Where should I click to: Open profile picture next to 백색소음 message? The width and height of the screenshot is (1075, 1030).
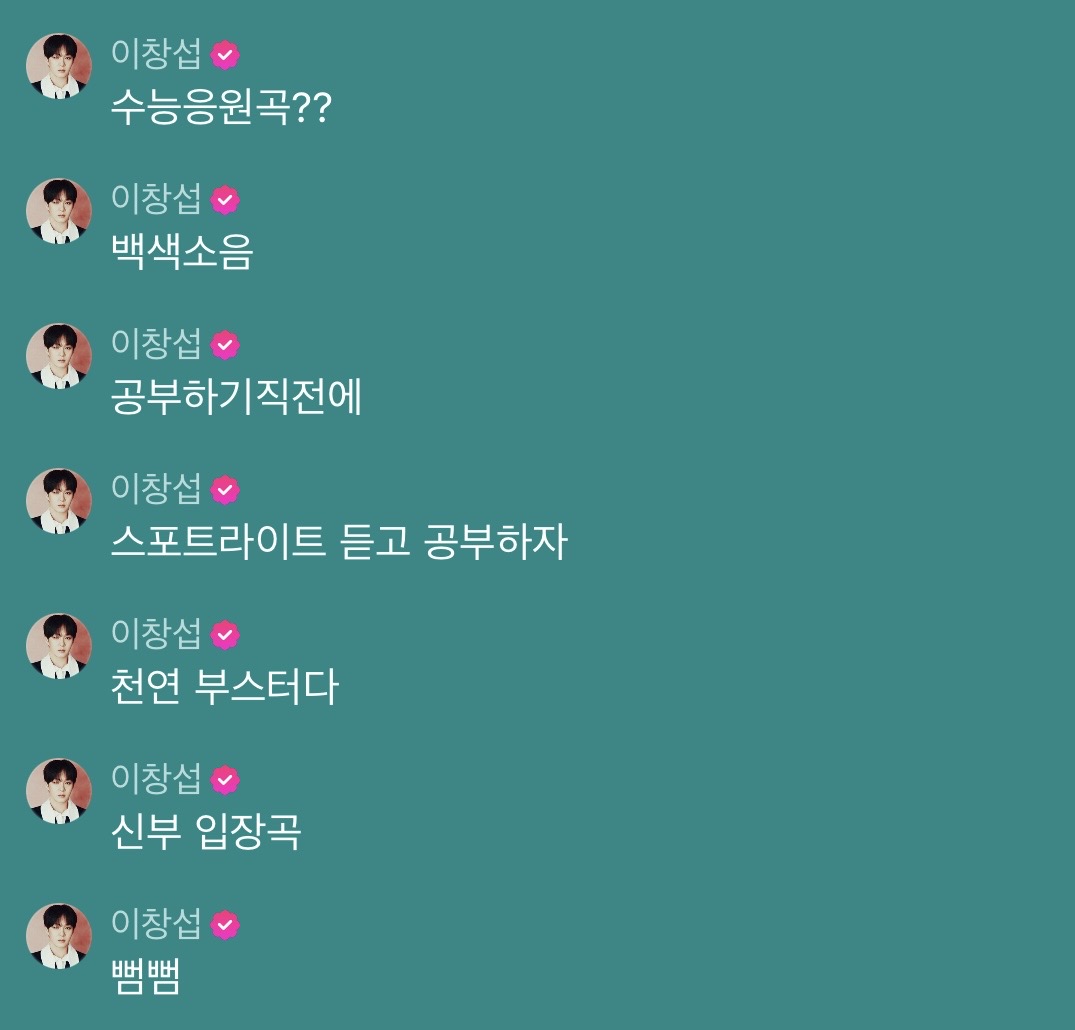click(x=59, y=211)
